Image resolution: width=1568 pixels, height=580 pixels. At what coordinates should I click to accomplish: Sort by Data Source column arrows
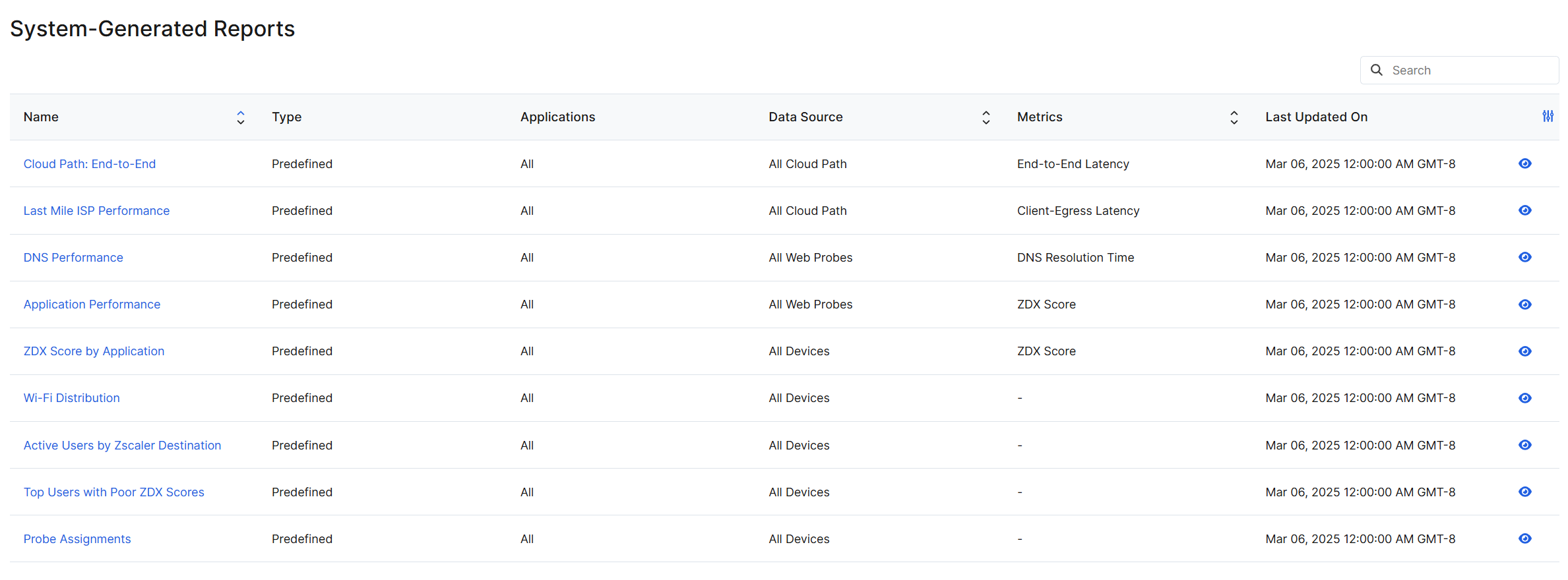point(986,117)
